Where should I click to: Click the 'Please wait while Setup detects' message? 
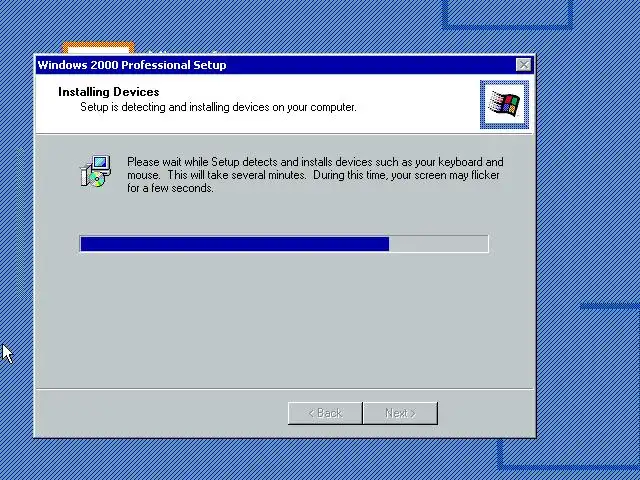(315, 175)
